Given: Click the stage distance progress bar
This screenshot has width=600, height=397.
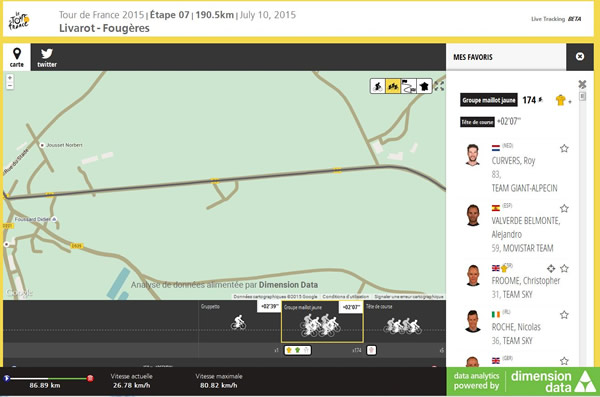Looking at the screenshot, I should (x=48, y=379).
